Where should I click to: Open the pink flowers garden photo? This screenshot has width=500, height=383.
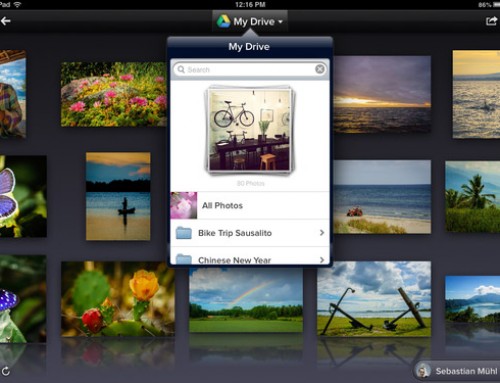coord(114,94)
